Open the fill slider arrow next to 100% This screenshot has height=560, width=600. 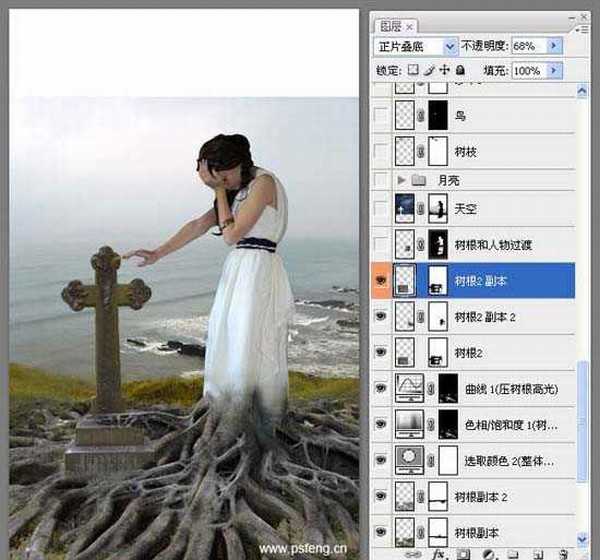[x=555, y=71]
